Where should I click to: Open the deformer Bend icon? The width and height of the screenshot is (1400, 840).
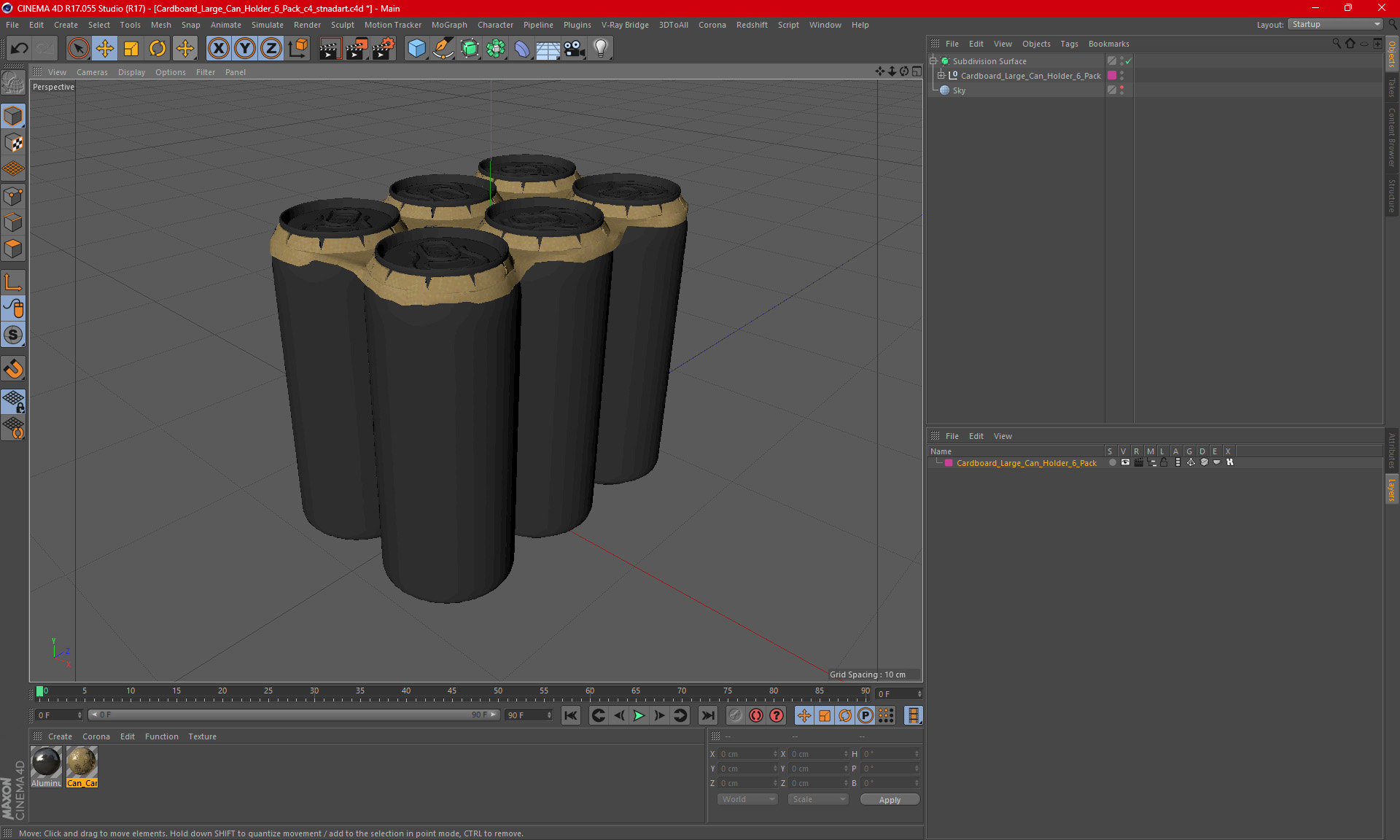coord(522,49)
